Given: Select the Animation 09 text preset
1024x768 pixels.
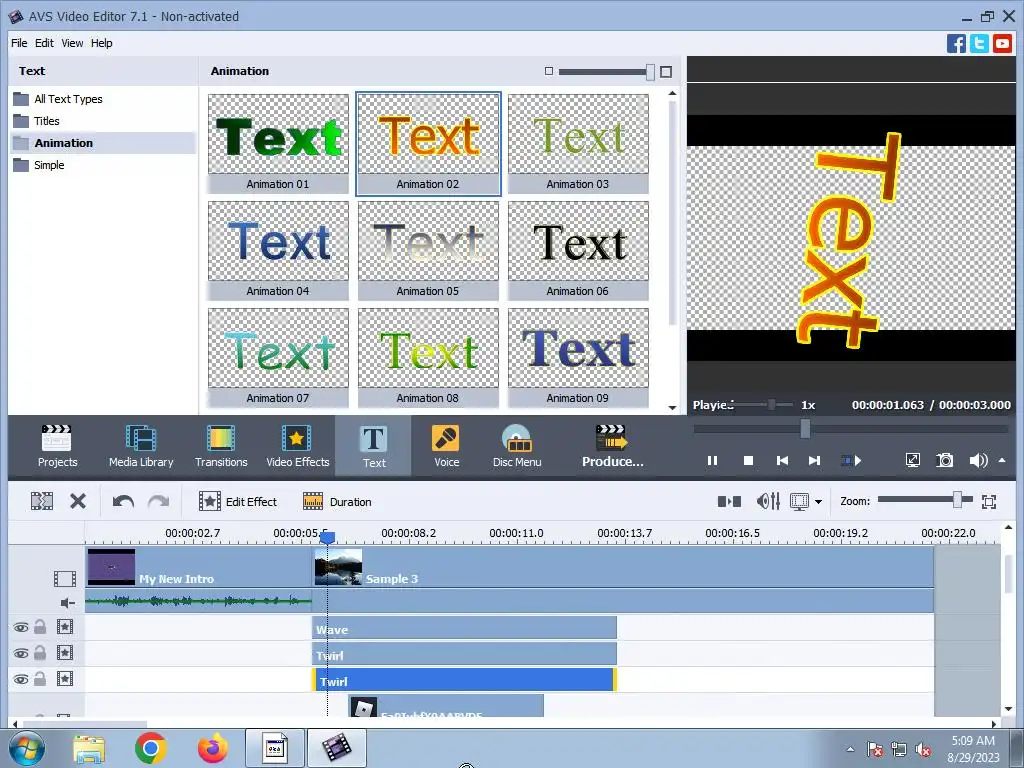Looking at the screenshot, I should click(578, 358).
